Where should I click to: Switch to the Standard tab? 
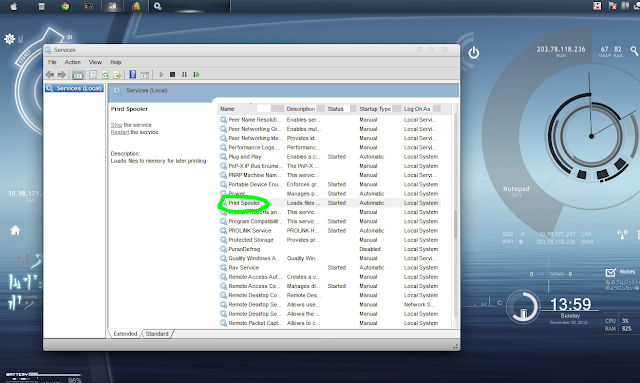(157, 334)
